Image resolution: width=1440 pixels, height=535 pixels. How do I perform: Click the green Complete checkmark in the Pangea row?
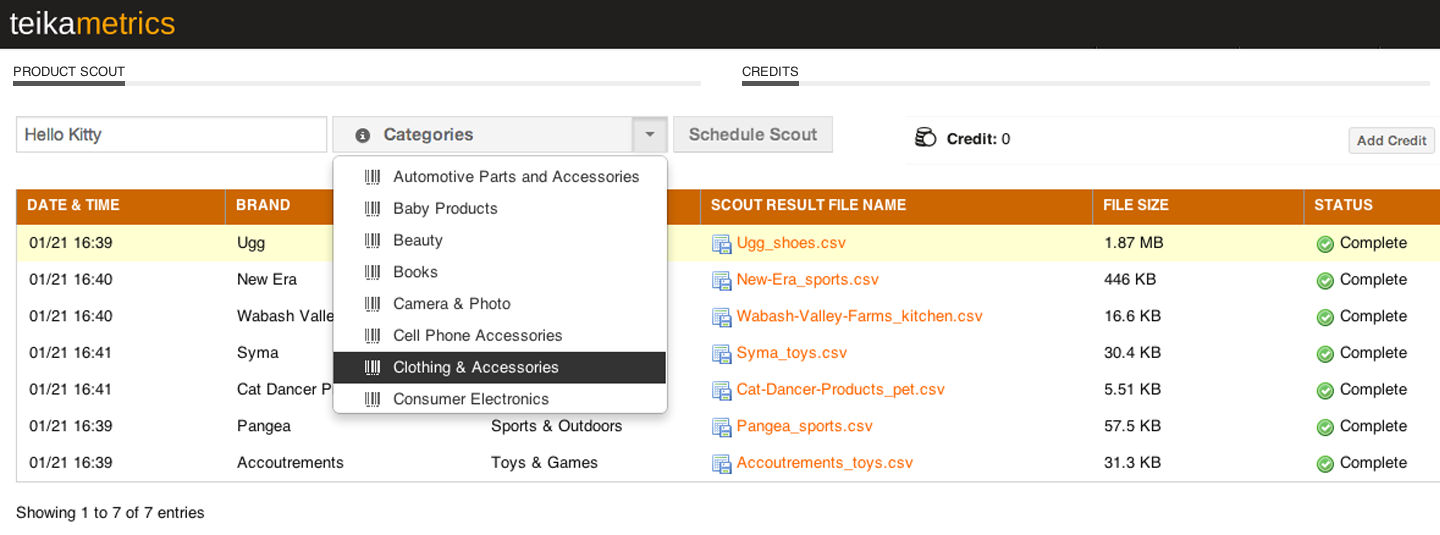click(x=1325, y=427)
